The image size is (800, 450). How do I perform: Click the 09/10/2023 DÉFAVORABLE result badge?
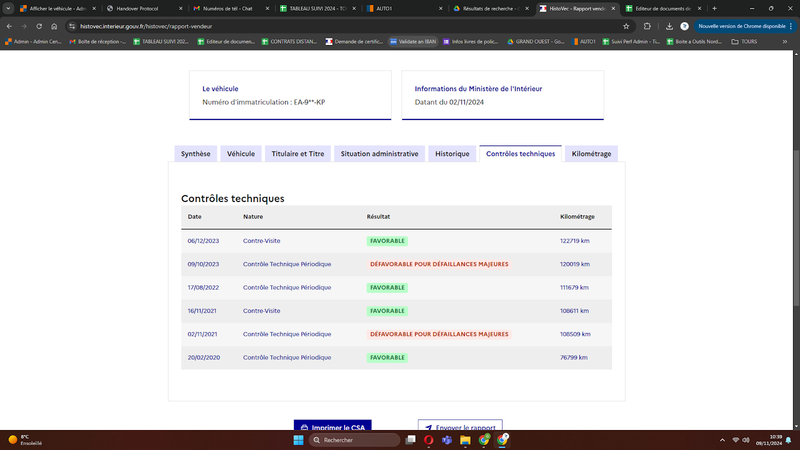point(439,264)
